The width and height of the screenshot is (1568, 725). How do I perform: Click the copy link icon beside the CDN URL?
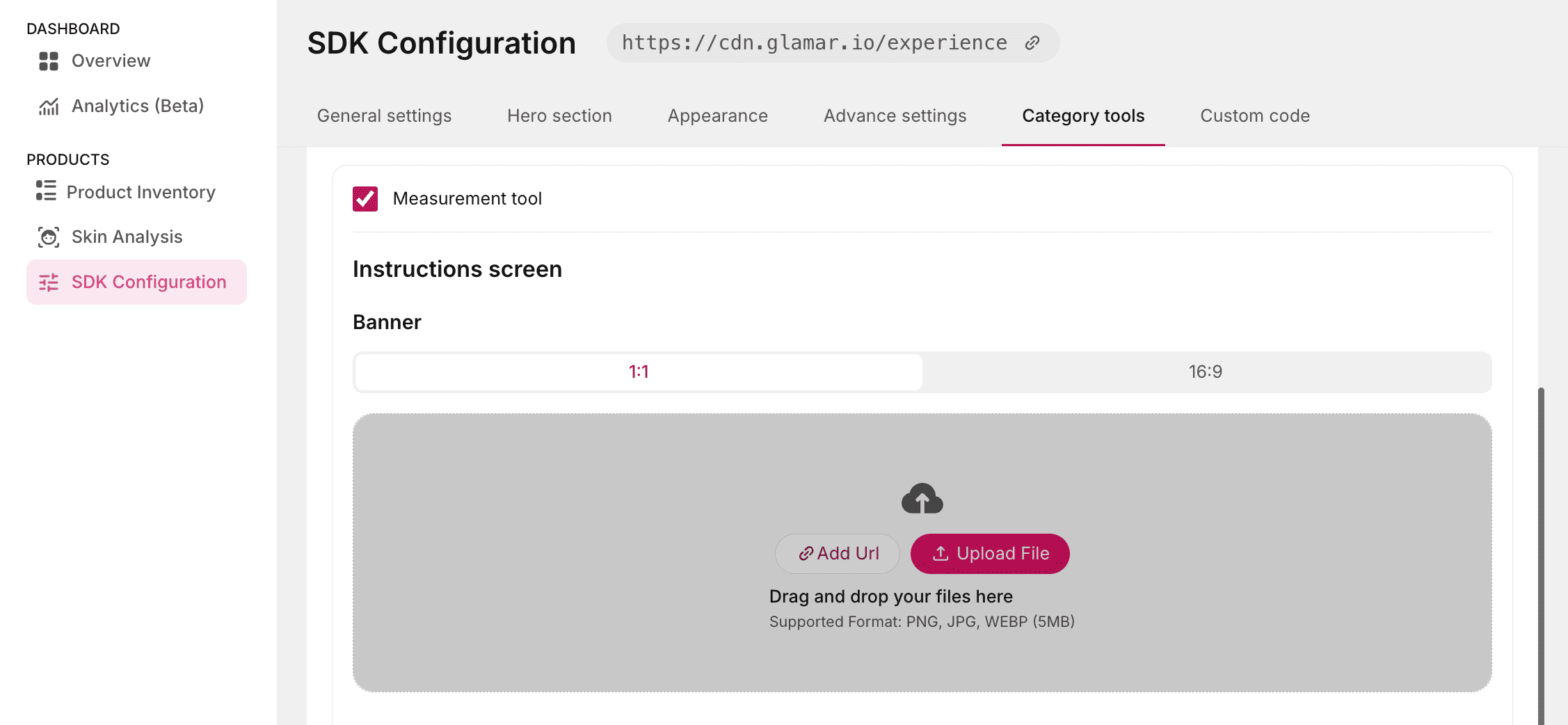(1032, 43)
